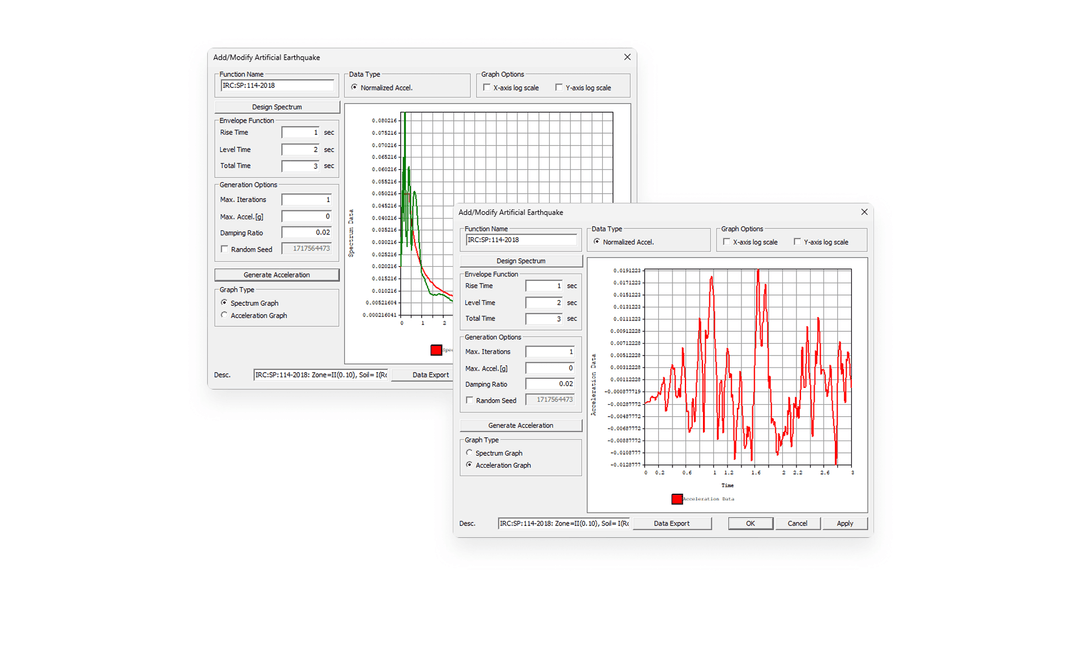1080x658 pixels.
Task: Click the Apply button
Action: (x=844, y=523)
